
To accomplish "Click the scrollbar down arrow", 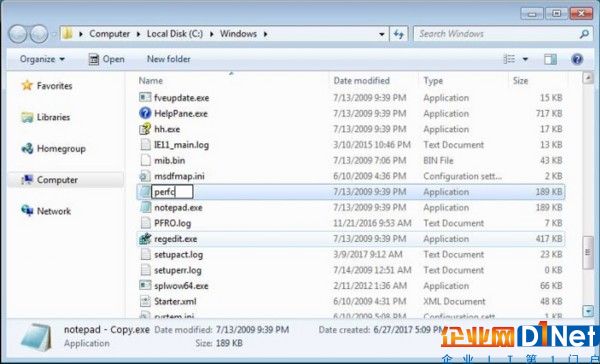I will click(587, 311).
